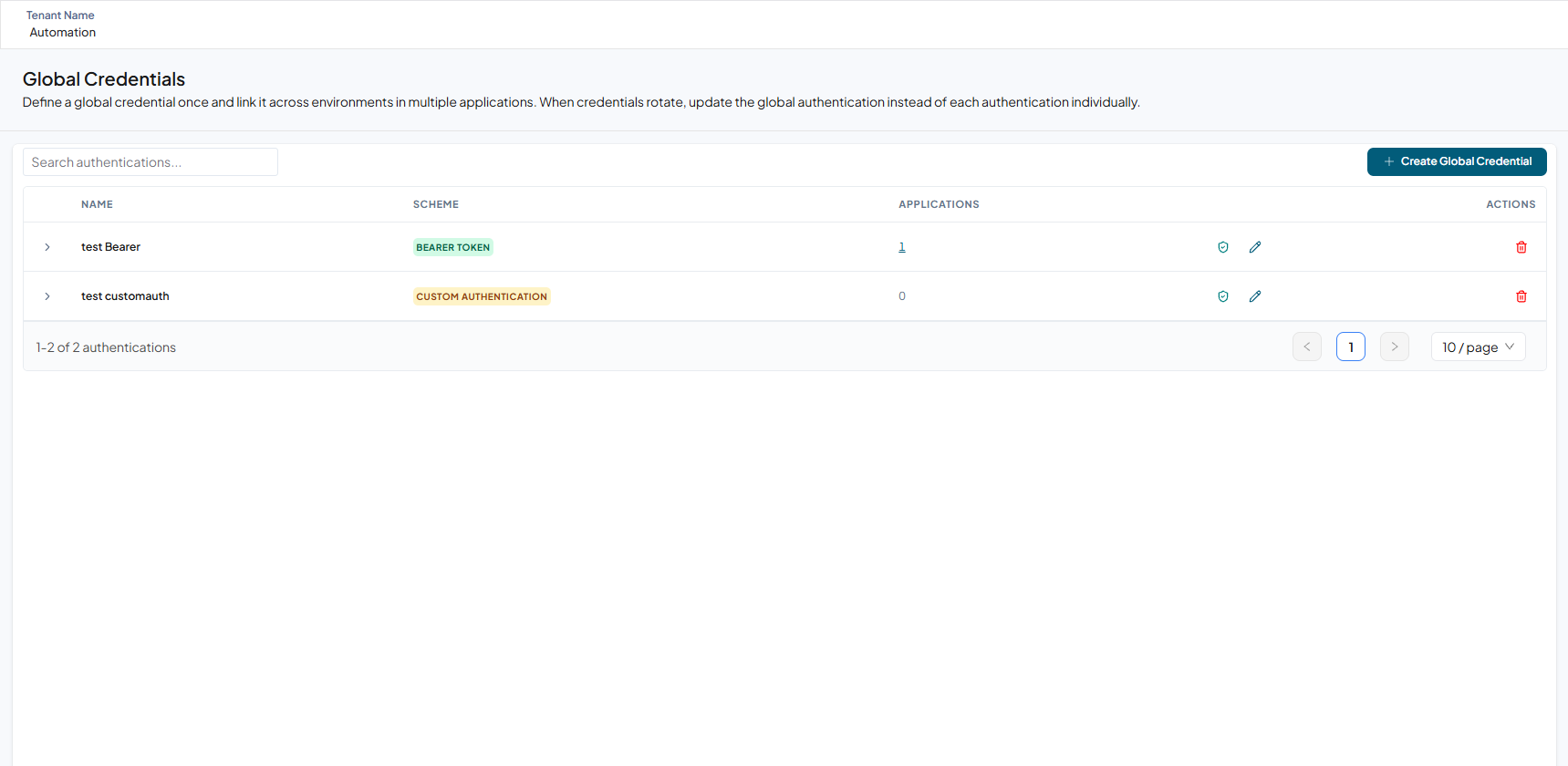Click the CUSTOM AUTHENTICATION scheme tag
The height and width of the screenshot is (766, 1568).
482,296
